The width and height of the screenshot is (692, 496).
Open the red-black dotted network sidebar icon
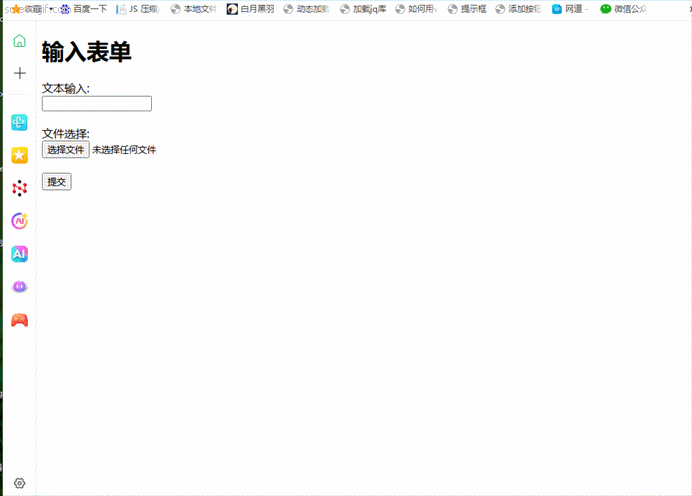(19, 188)
